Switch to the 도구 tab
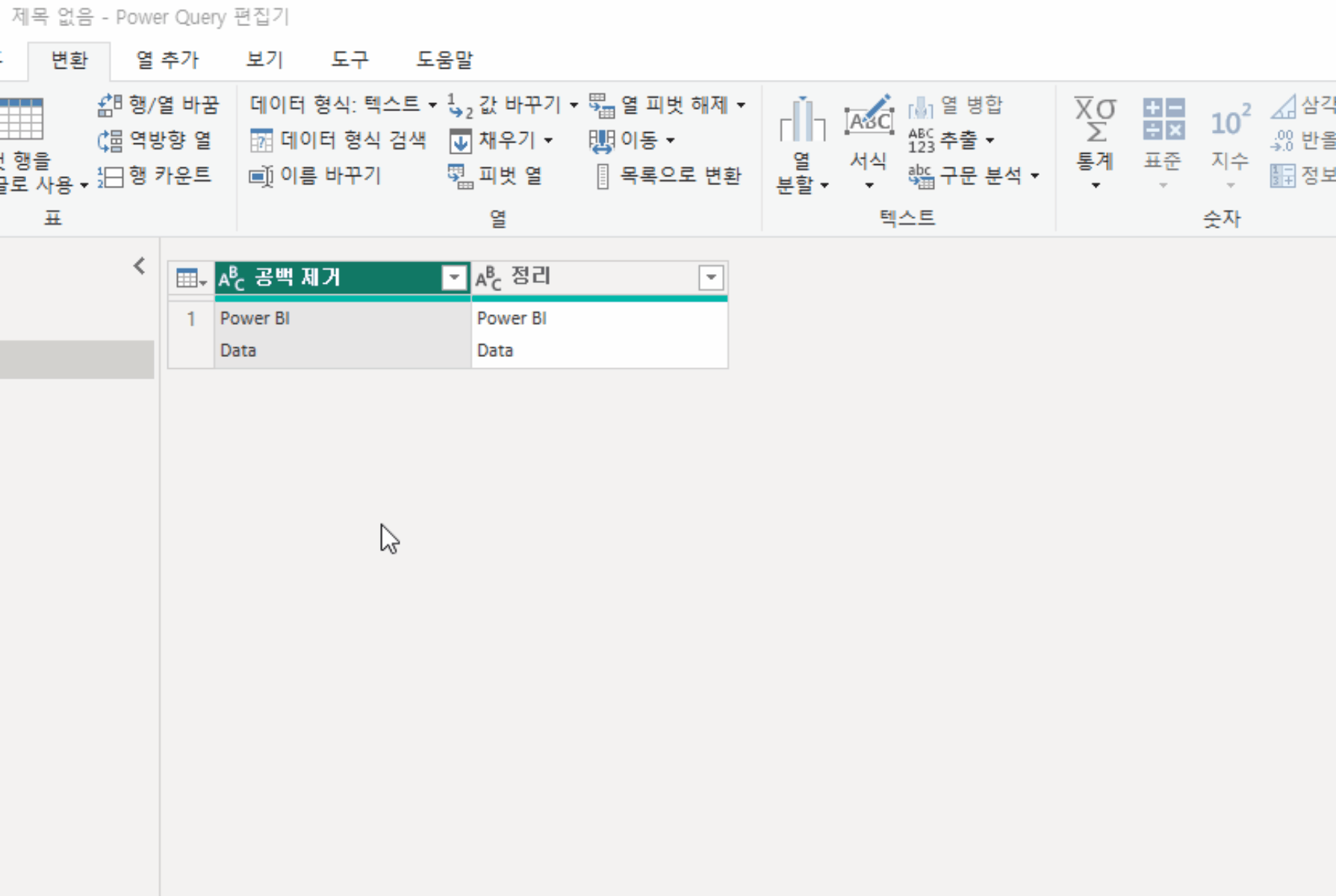The width and height of the screenshot is (1336, 896). click(350, 60)
